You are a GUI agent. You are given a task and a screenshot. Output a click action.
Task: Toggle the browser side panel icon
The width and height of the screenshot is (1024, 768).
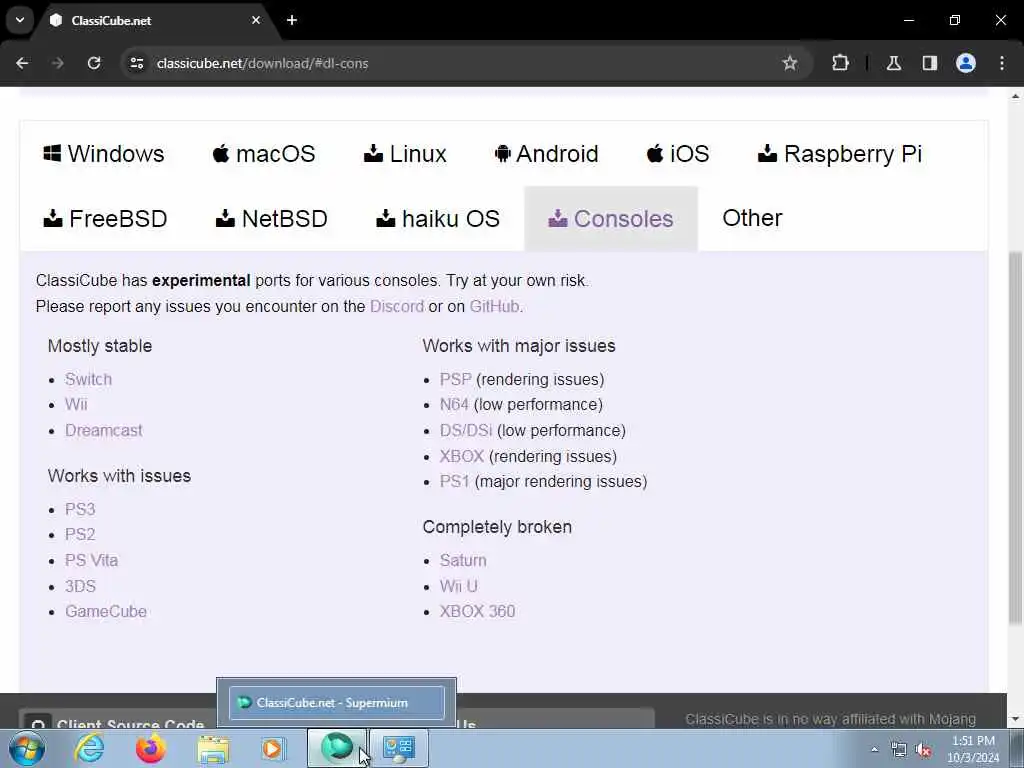point(930,63)
